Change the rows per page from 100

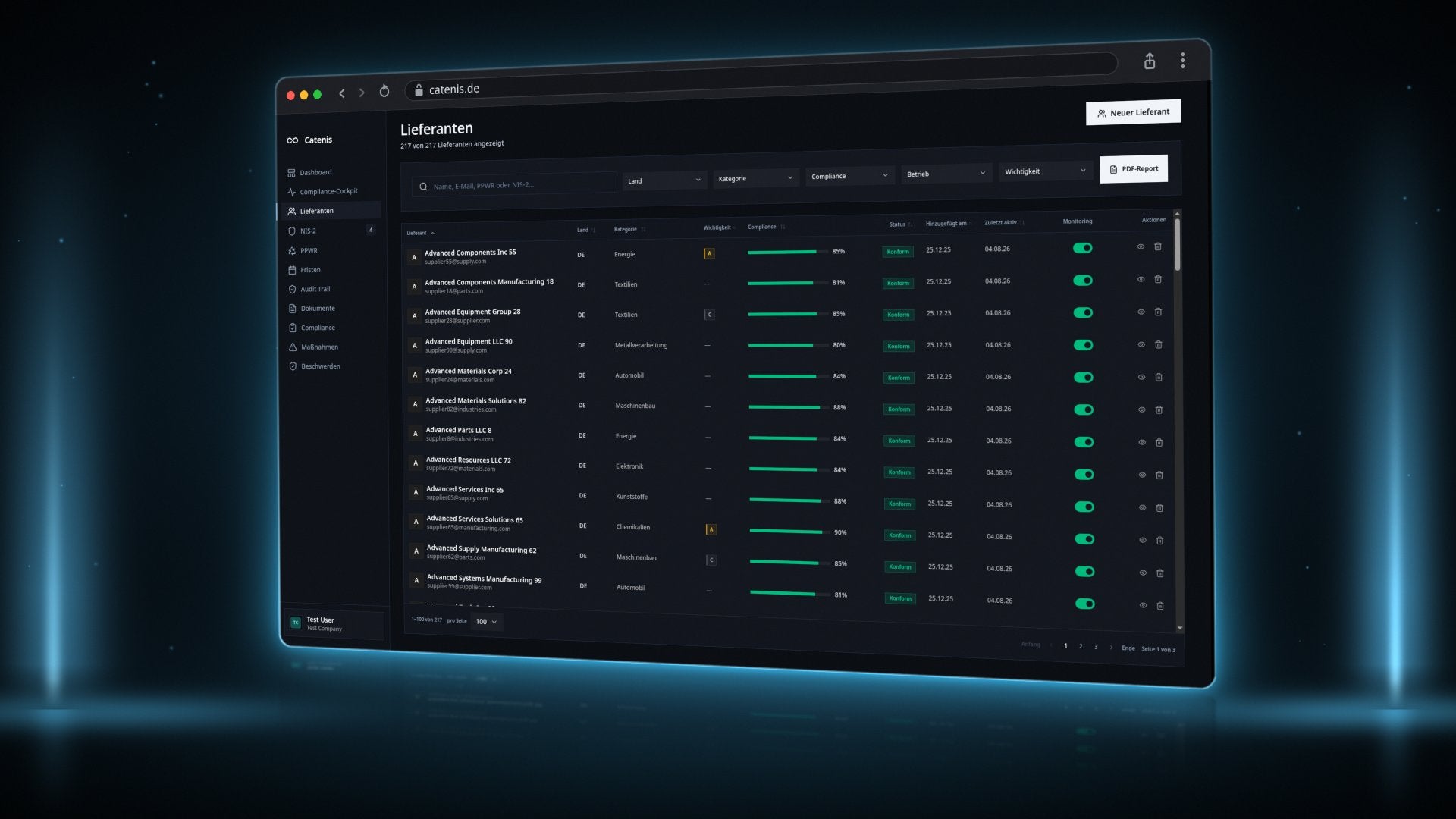coord(486,622)
